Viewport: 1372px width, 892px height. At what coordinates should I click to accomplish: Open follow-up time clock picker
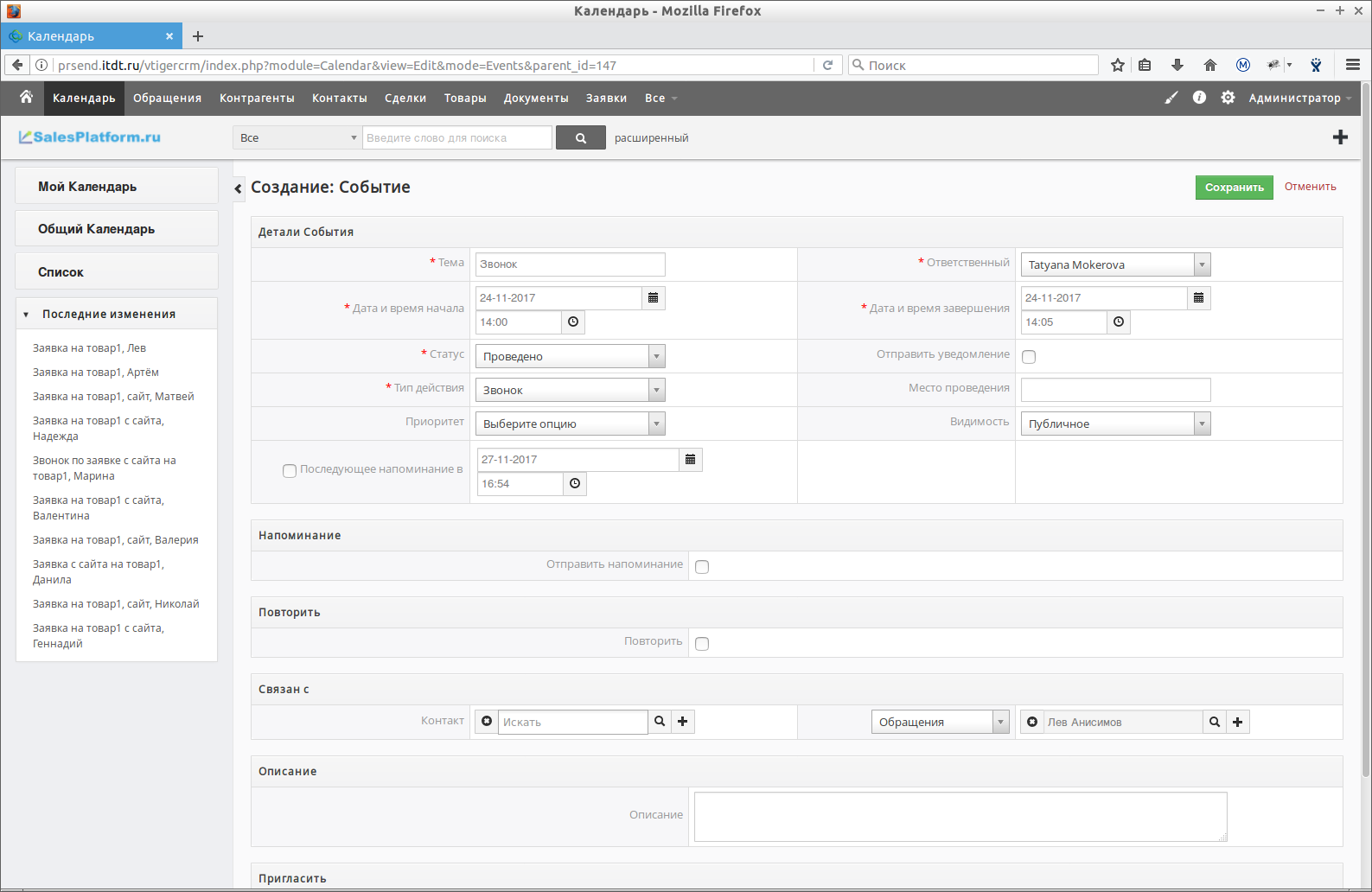tap(575, 483)
